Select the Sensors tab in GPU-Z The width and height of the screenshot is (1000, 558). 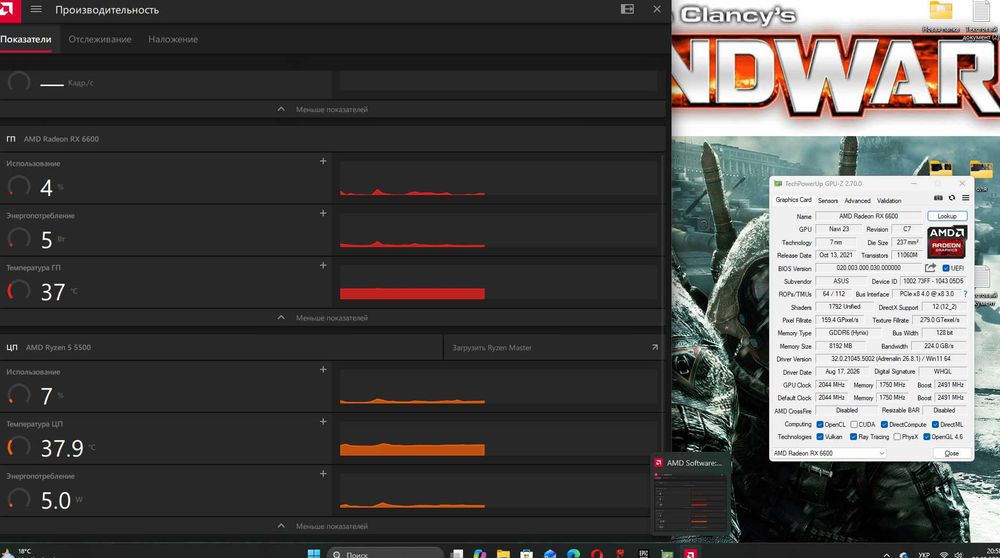click(828, 200)
